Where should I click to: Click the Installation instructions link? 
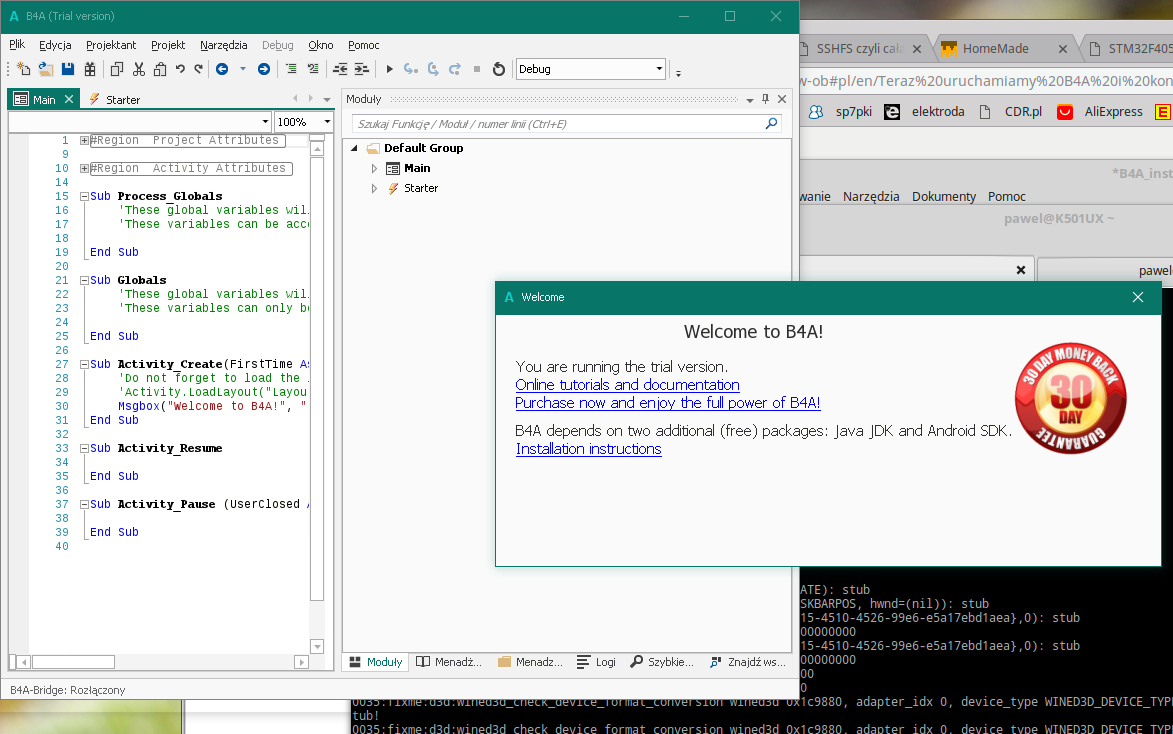(588, 449)
